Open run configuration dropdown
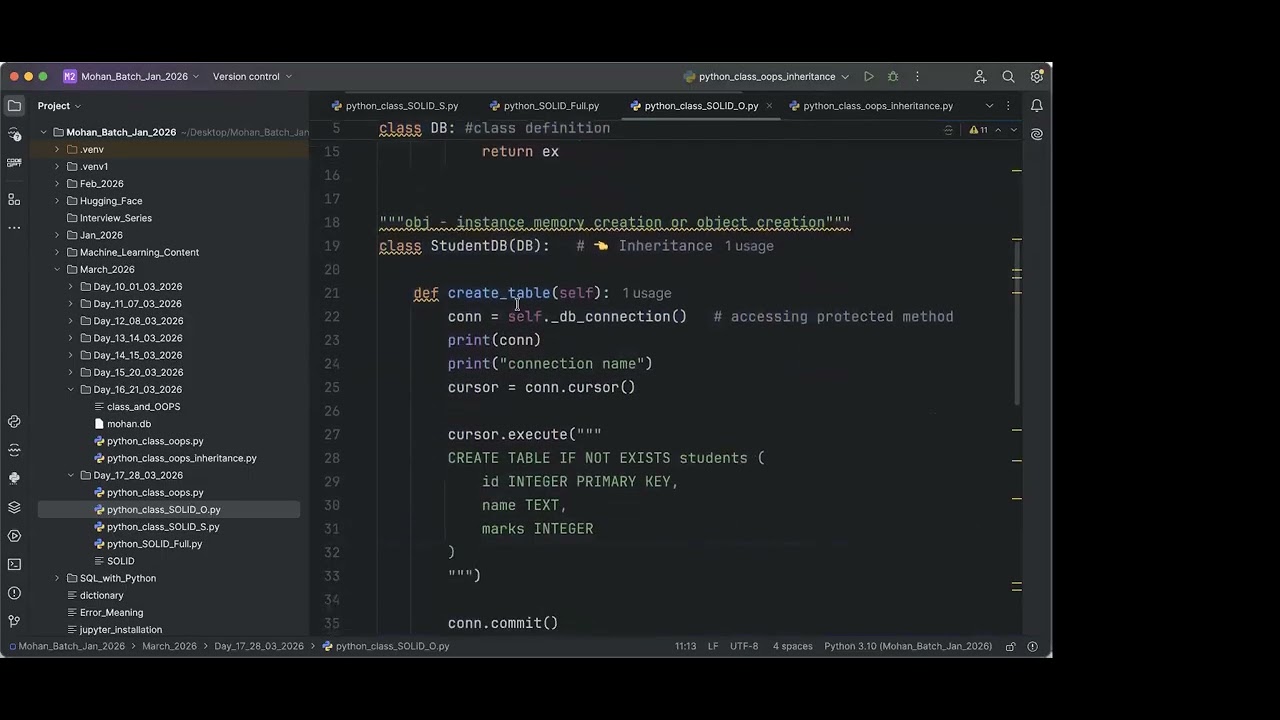This screenshot has width=1280, height=720. (766, 77)
